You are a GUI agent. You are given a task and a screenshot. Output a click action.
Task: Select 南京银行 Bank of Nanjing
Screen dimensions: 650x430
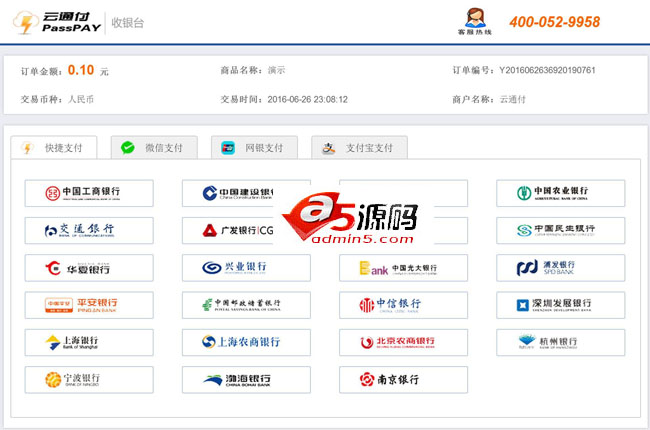(403, 380)
